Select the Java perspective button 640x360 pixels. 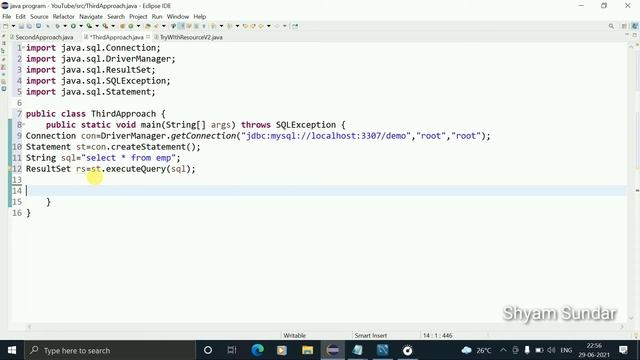click(x=635, y=26)
